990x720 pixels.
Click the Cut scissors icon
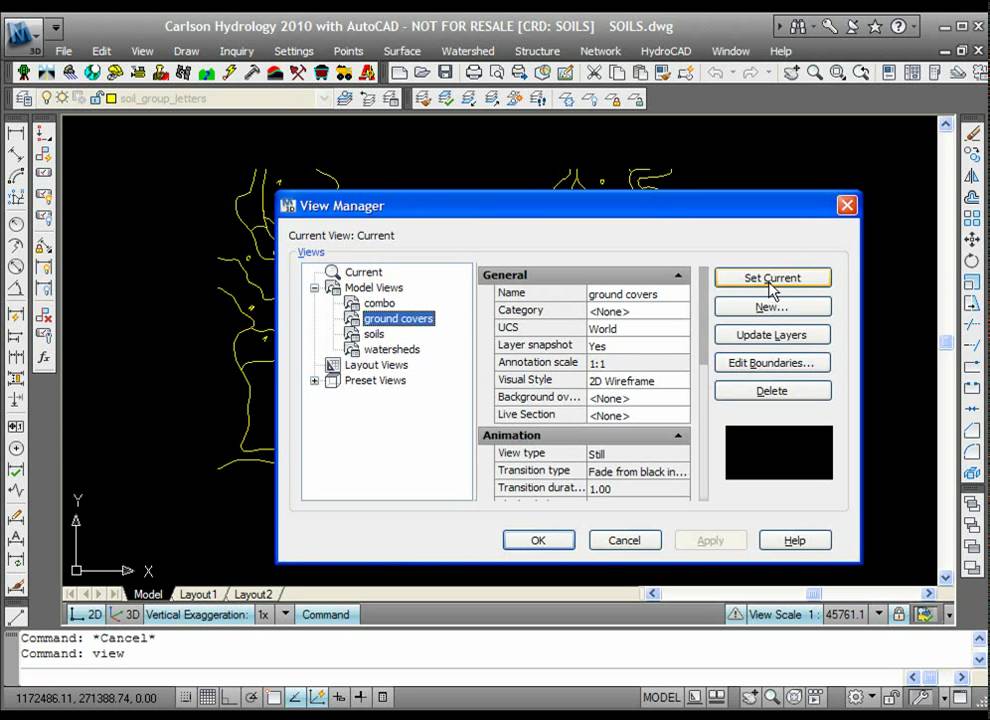click(x=593, y=73)
